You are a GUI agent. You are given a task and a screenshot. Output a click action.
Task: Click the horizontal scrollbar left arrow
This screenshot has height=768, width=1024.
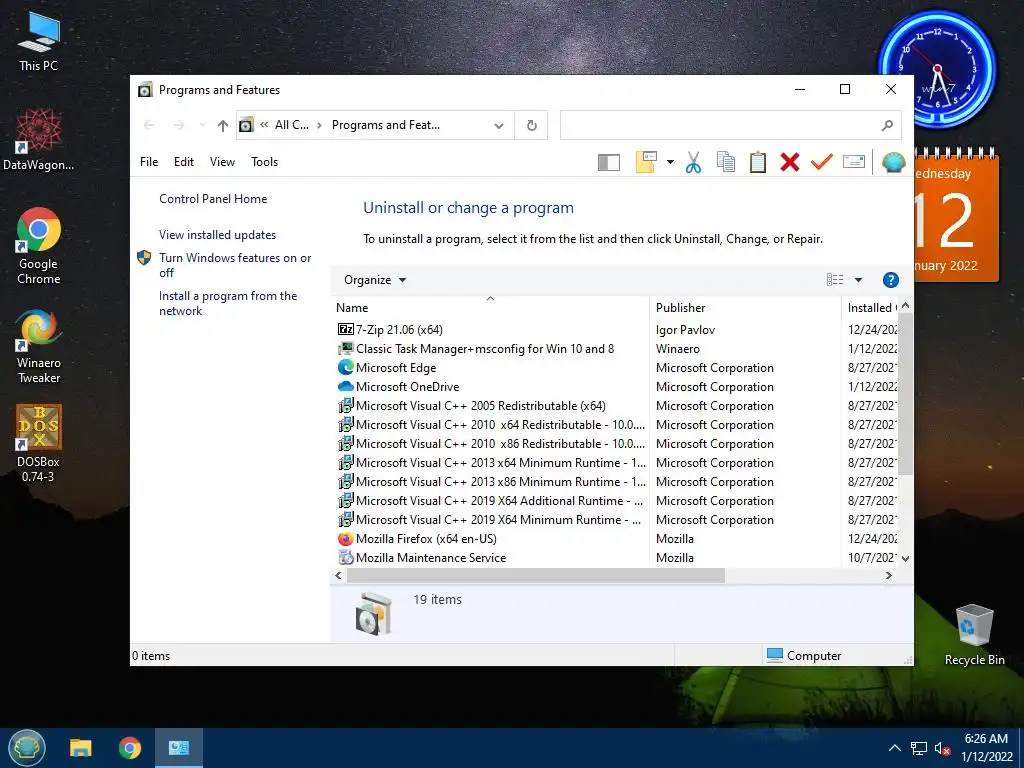point(338,575)
